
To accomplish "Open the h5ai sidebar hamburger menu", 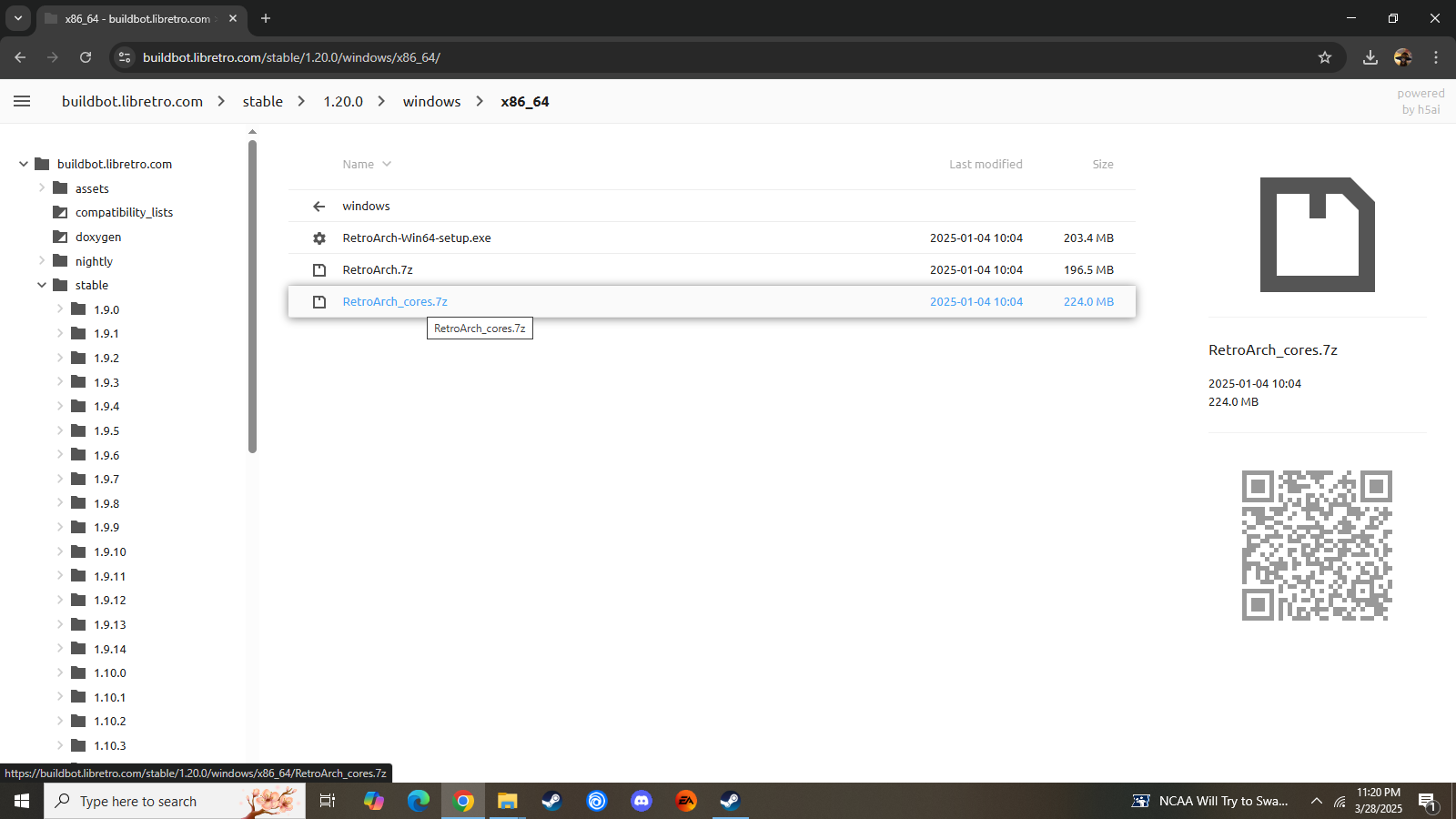I will [22, 101].
